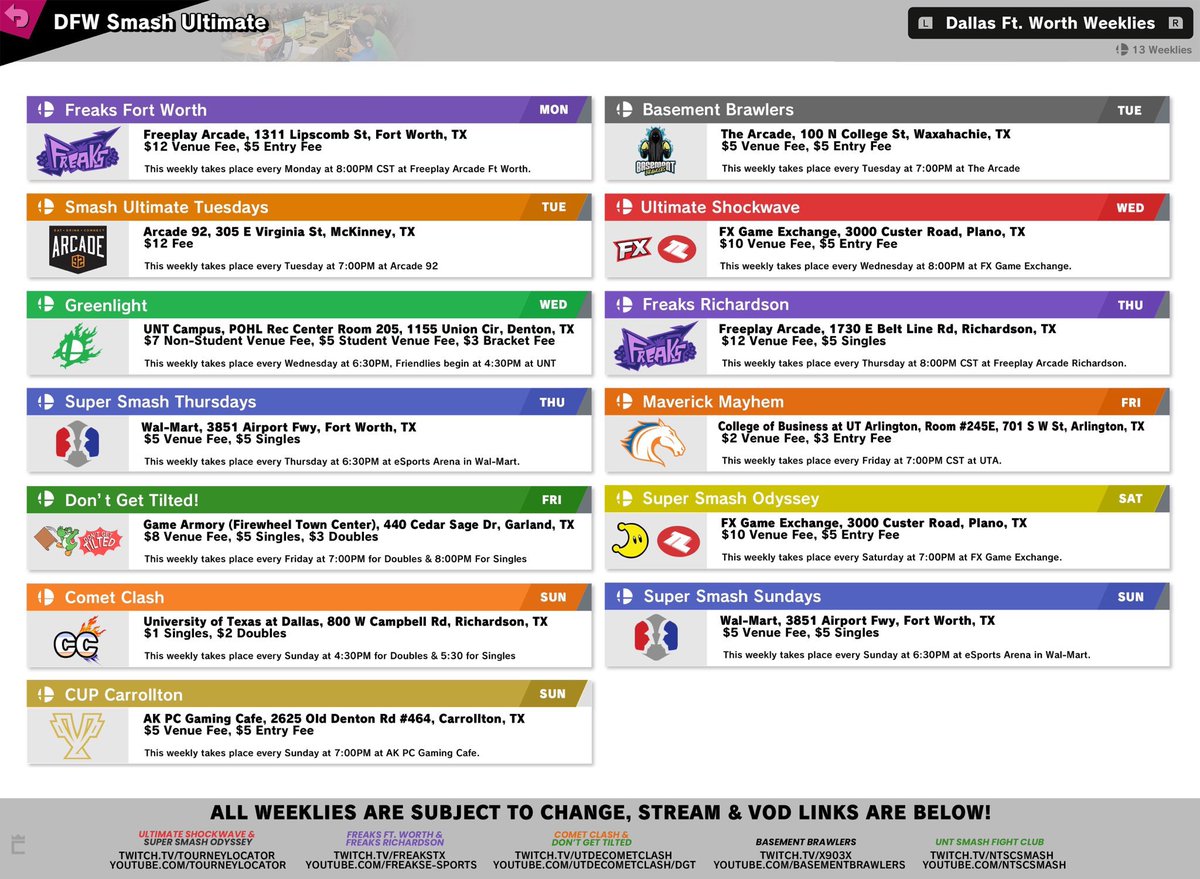Click the 13 Weeklies counter
Viewport: 1200px width, 879px height.
(1154, 49)
